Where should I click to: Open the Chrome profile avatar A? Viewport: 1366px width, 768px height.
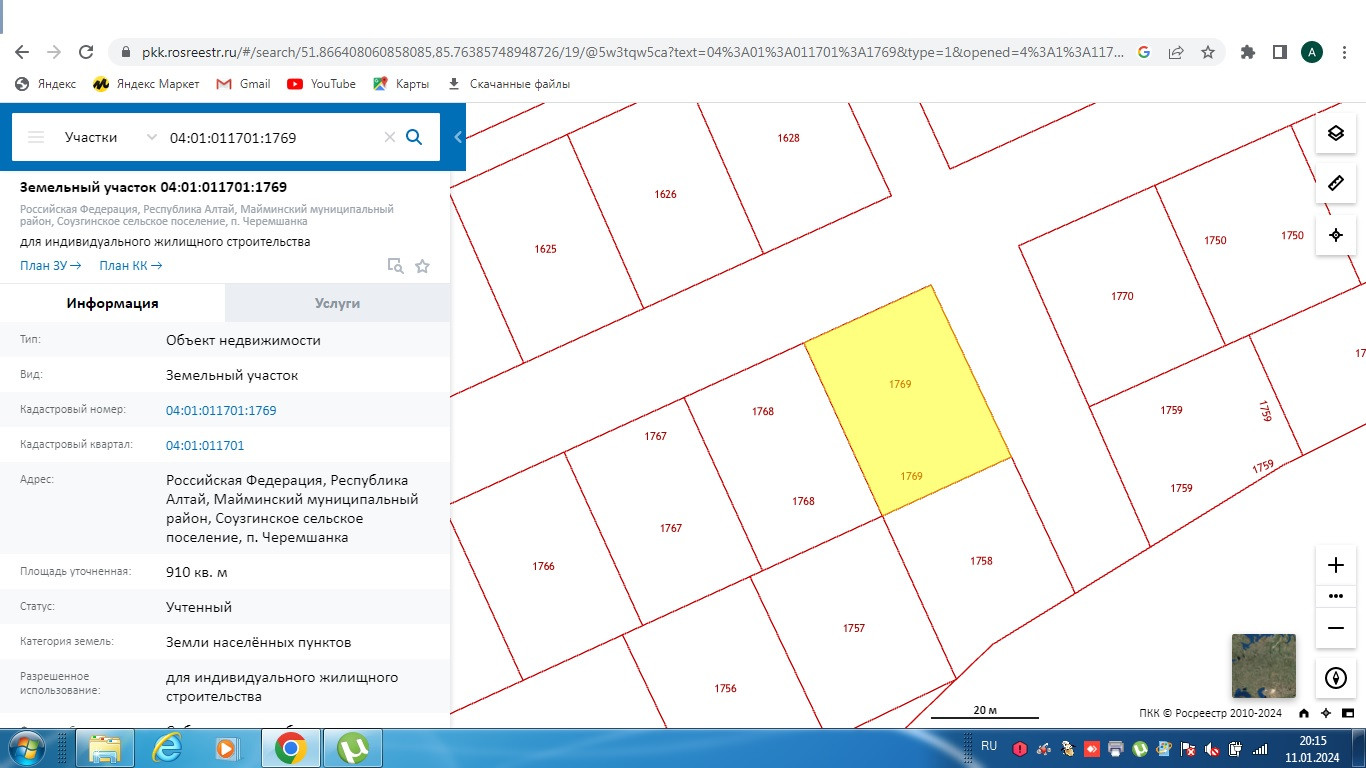coord(1312,52)
